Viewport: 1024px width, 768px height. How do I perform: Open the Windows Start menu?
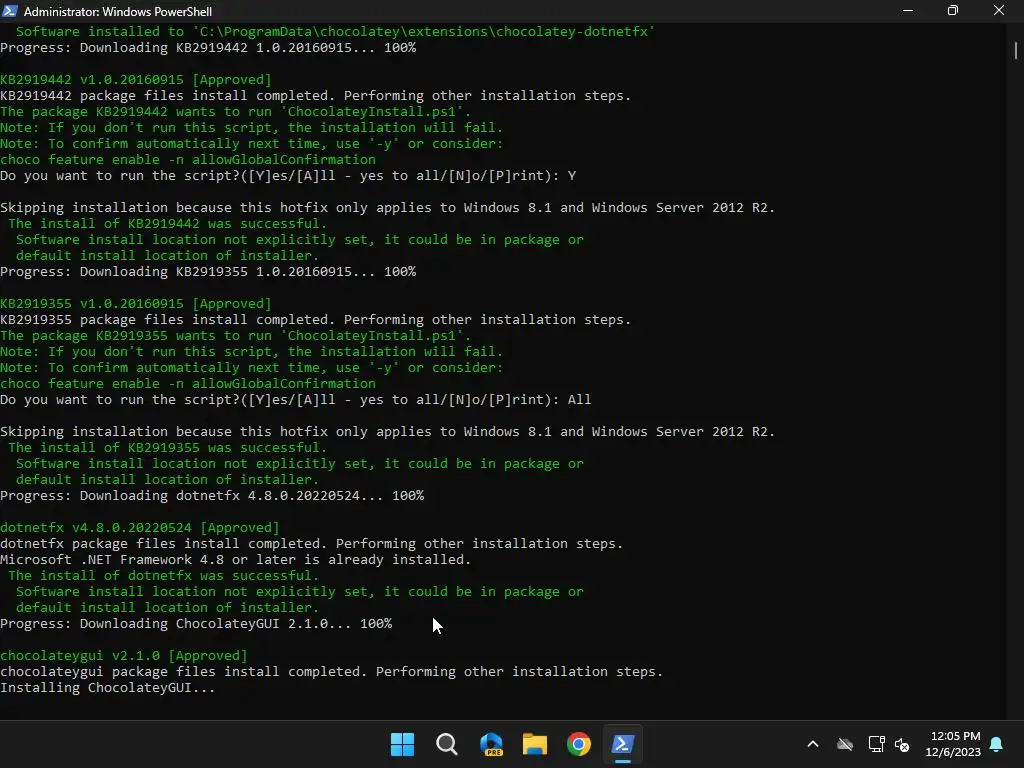(x=402, y=744)
